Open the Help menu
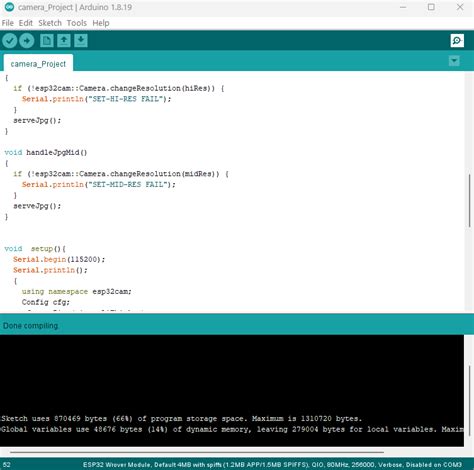The width and height of the screenshot is (474, 470). tap(101, 23)
